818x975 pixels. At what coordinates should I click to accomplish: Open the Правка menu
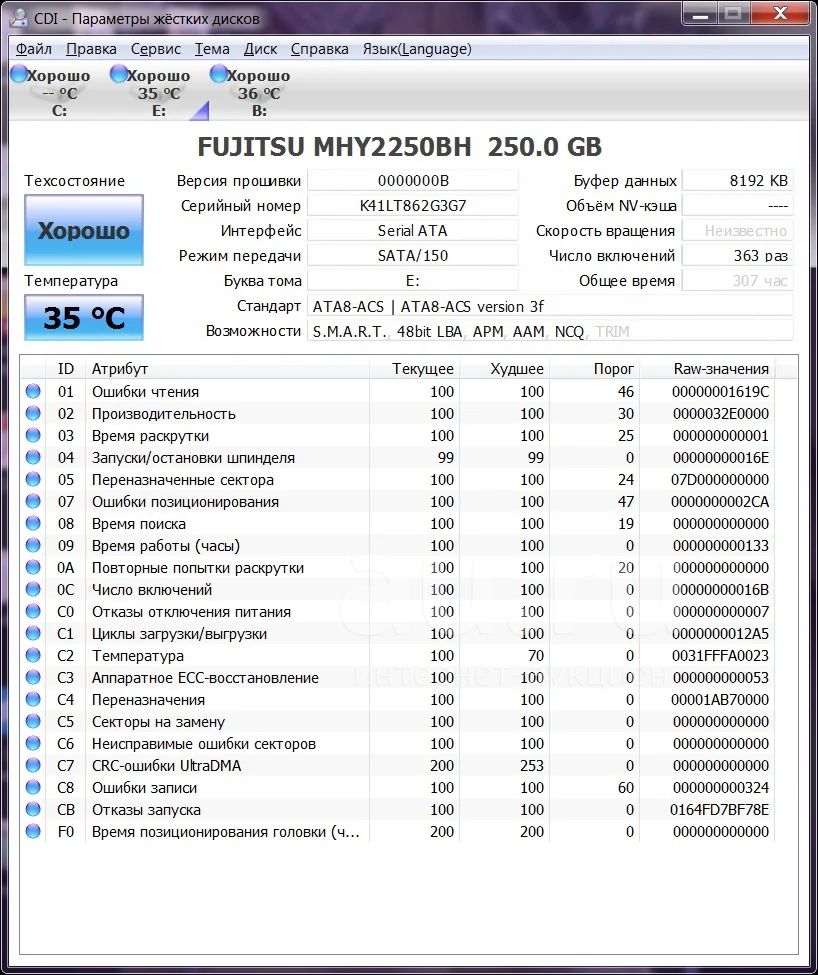[x=91, y=49]
